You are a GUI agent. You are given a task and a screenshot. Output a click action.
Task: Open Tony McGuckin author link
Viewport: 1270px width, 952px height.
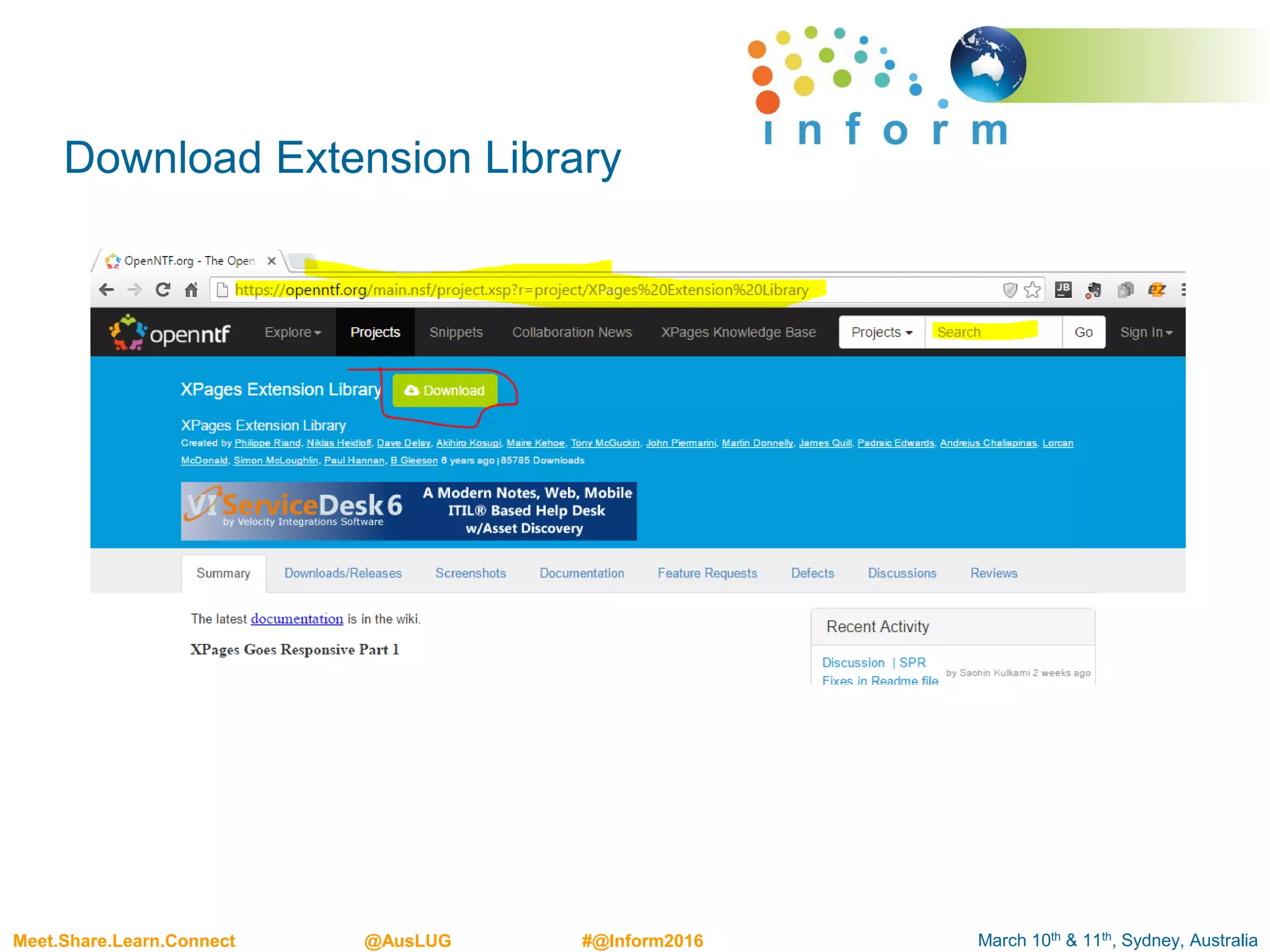(x=605, y=443)
